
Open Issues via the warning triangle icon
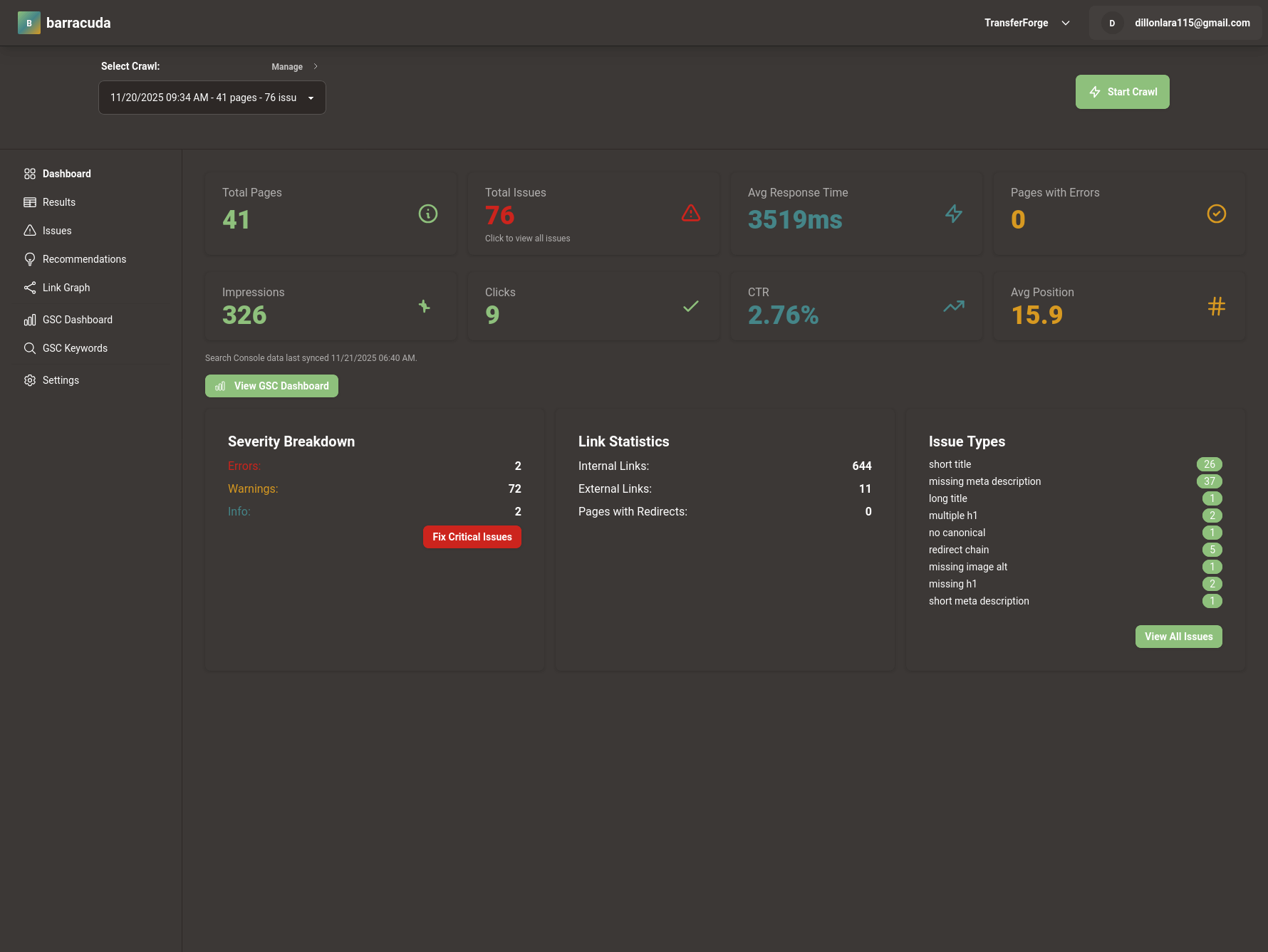[x=30, y=230]
